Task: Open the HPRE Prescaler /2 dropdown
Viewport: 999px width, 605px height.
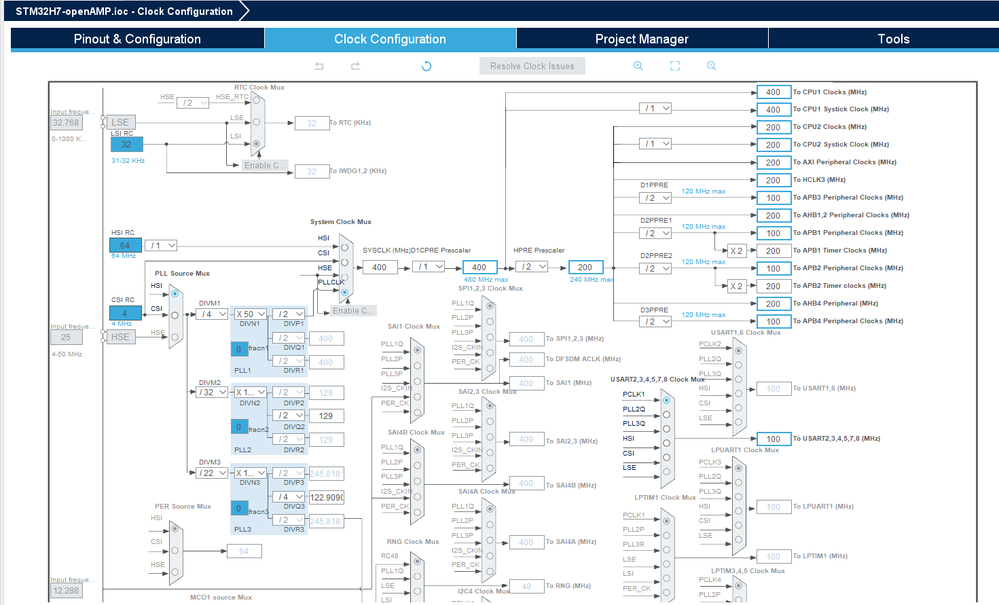Action: point(531,267)
